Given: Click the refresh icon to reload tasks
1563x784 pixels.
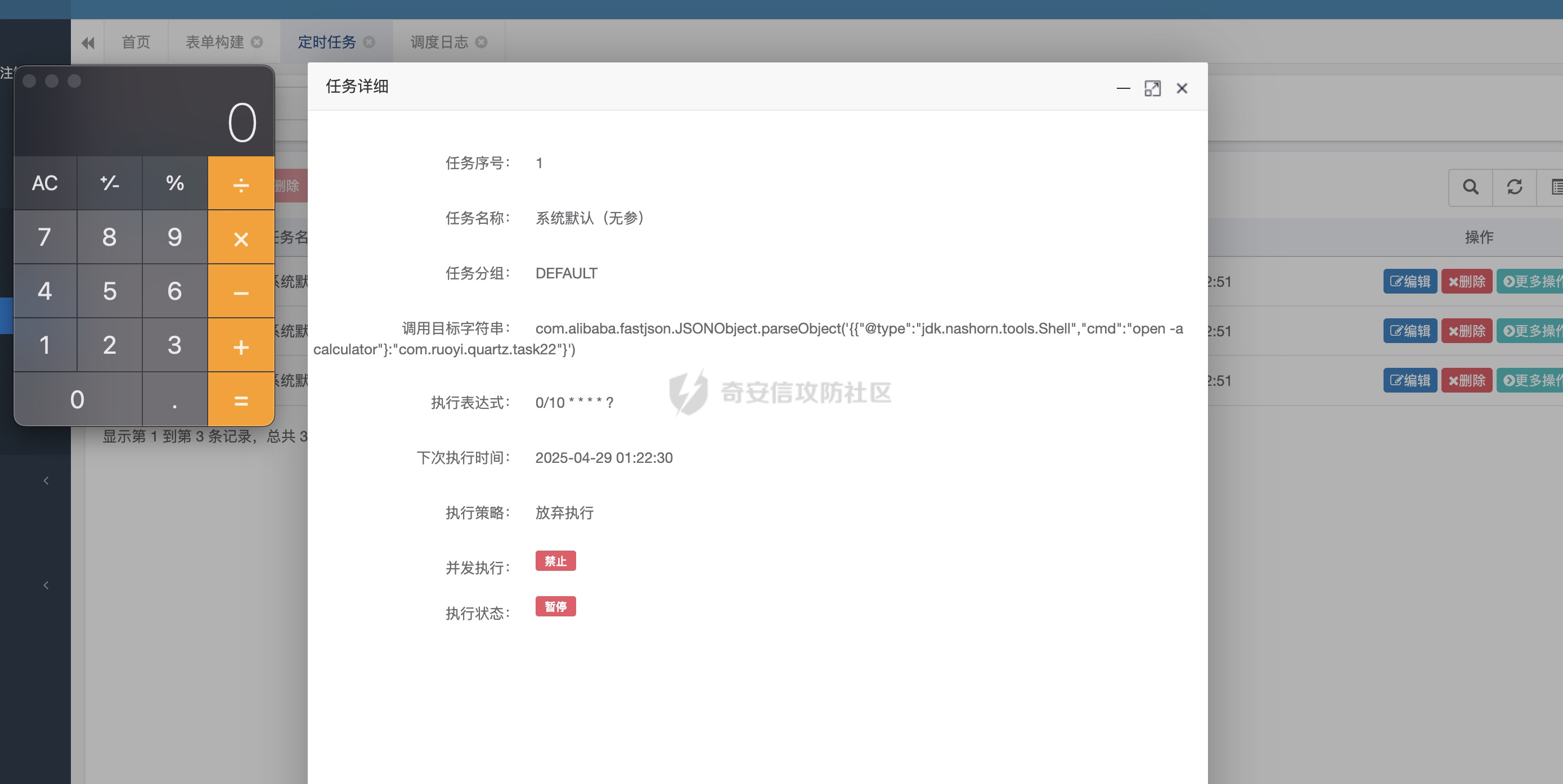Looking at the screenshot, I should coord(1514,187).
